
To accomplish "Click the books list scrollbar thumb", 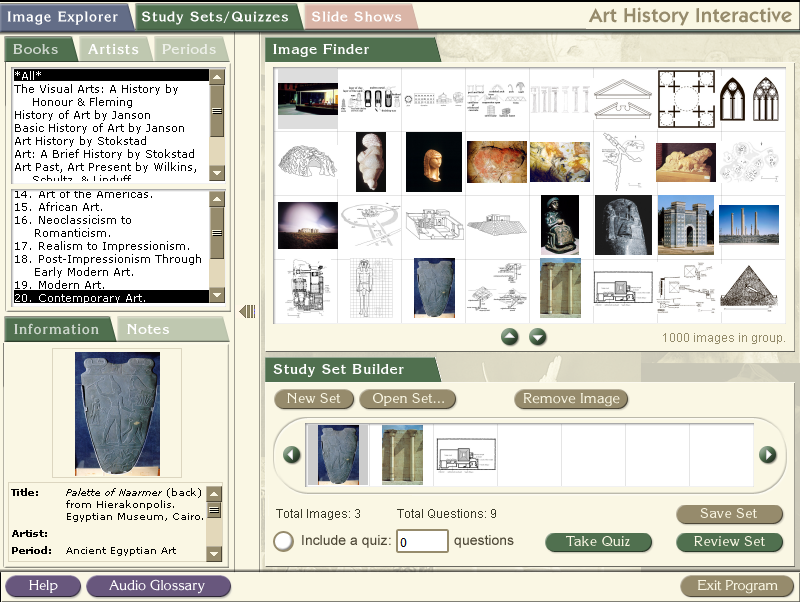I will click(217, 111).
